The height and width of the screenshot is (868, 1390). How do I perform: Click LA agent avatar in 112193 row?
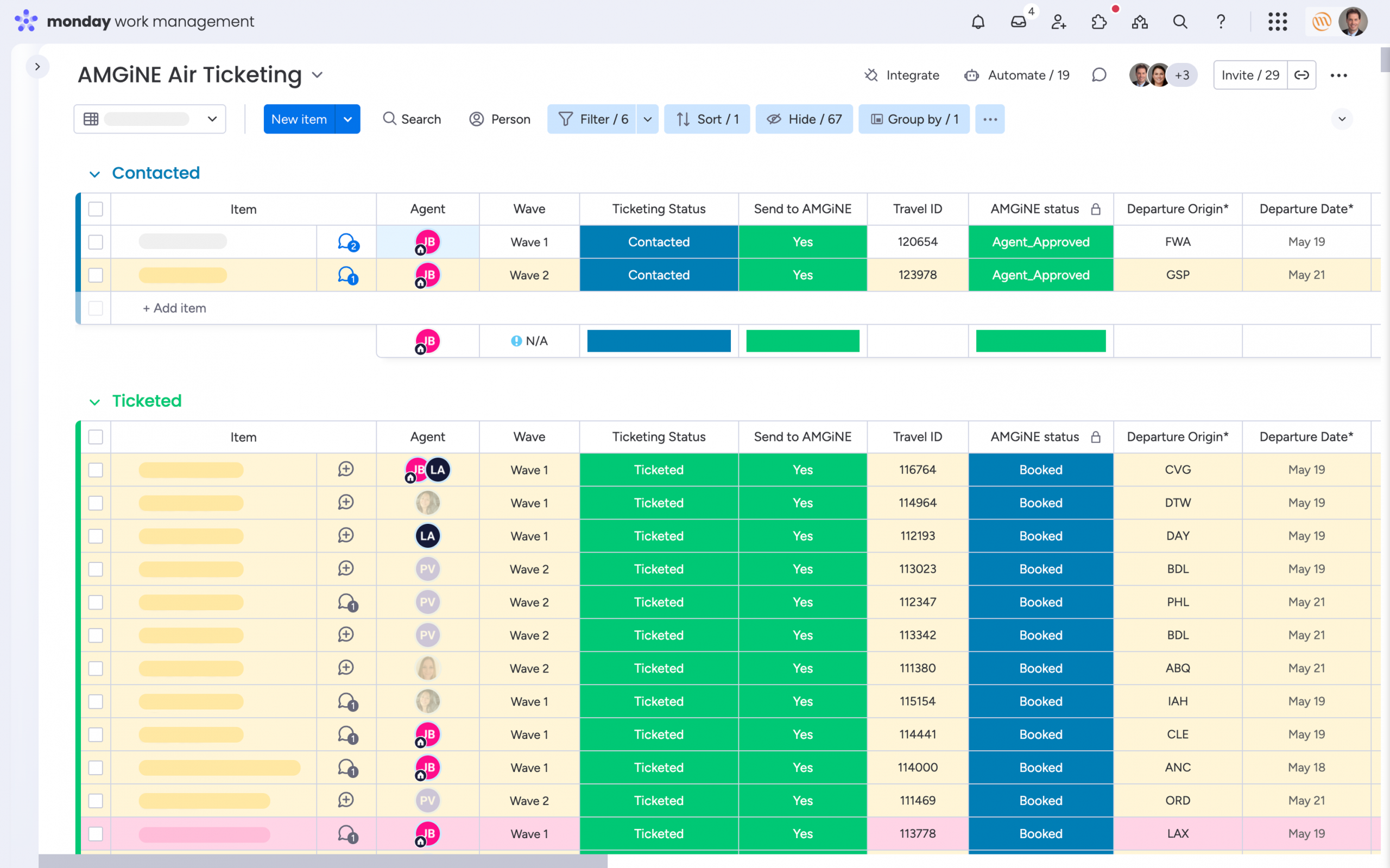[x=427, y=536]
